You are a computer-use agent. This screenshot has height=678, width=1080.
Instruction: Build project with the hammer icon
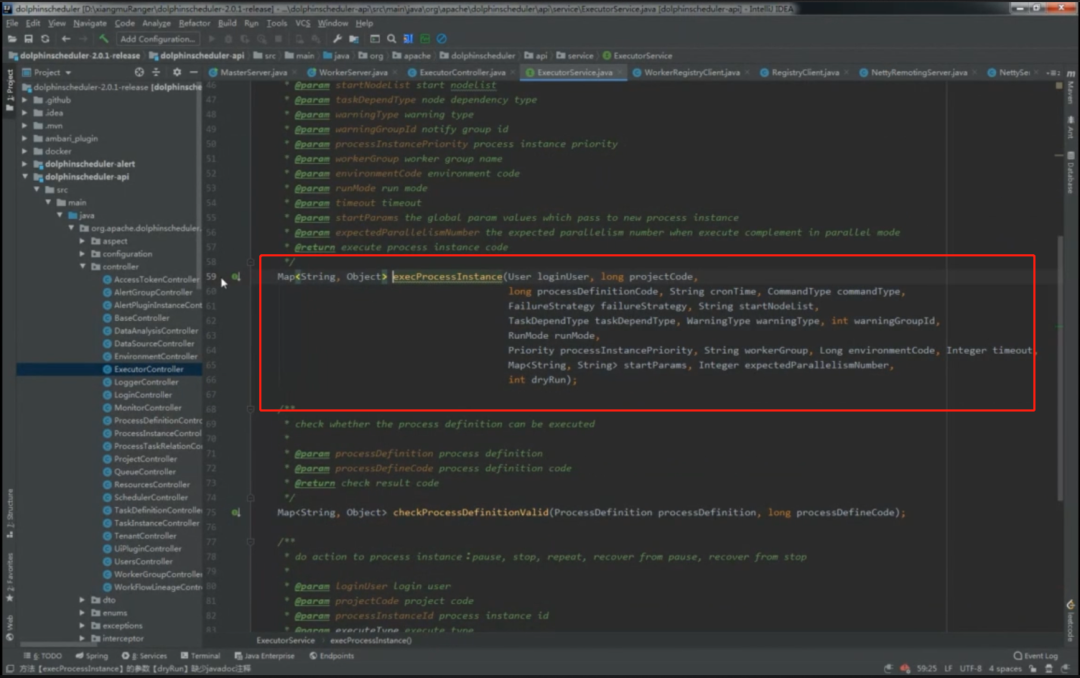[x=103, y=39]
